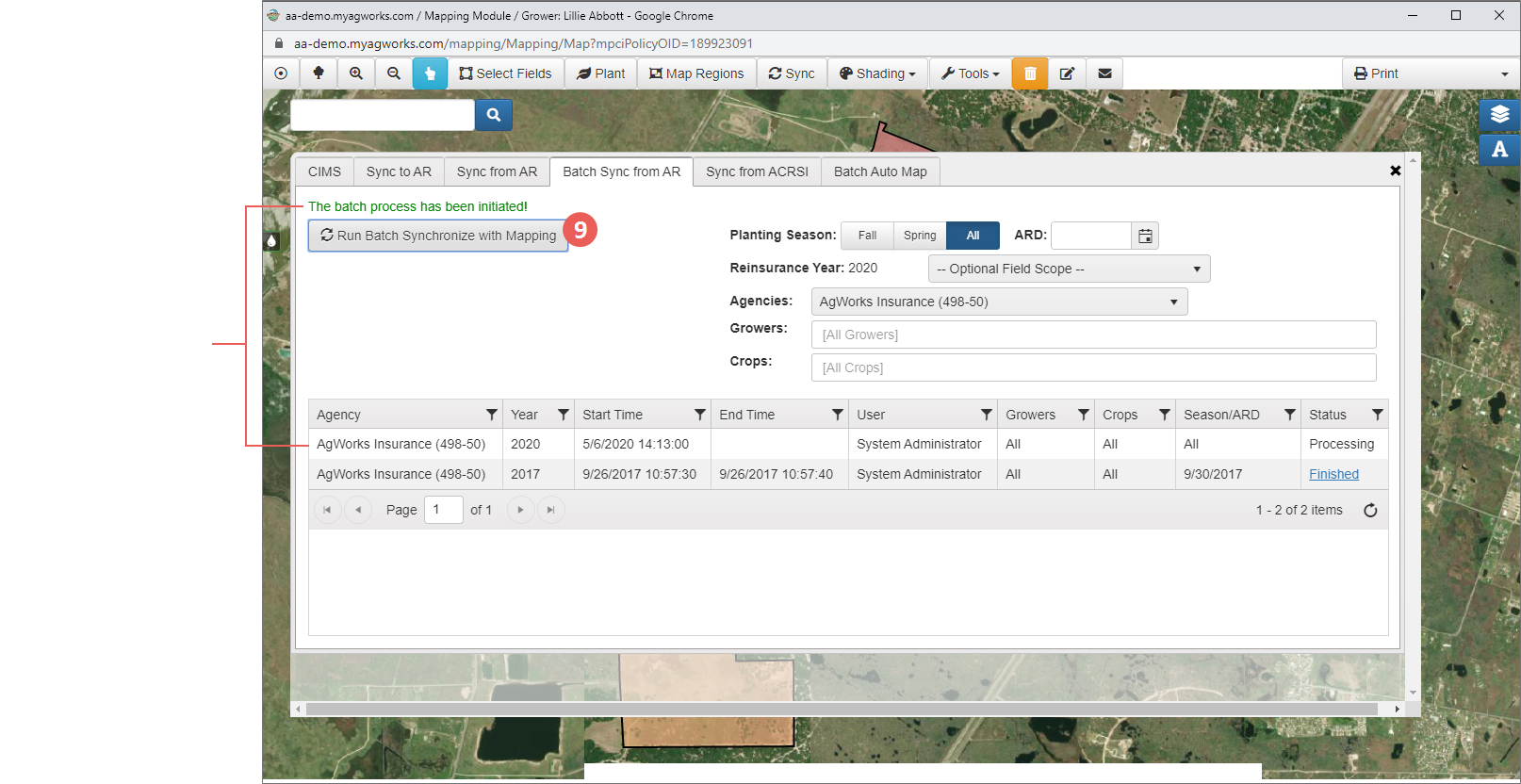Switch to the Batch Sync from AR tab

pos(621,171)
